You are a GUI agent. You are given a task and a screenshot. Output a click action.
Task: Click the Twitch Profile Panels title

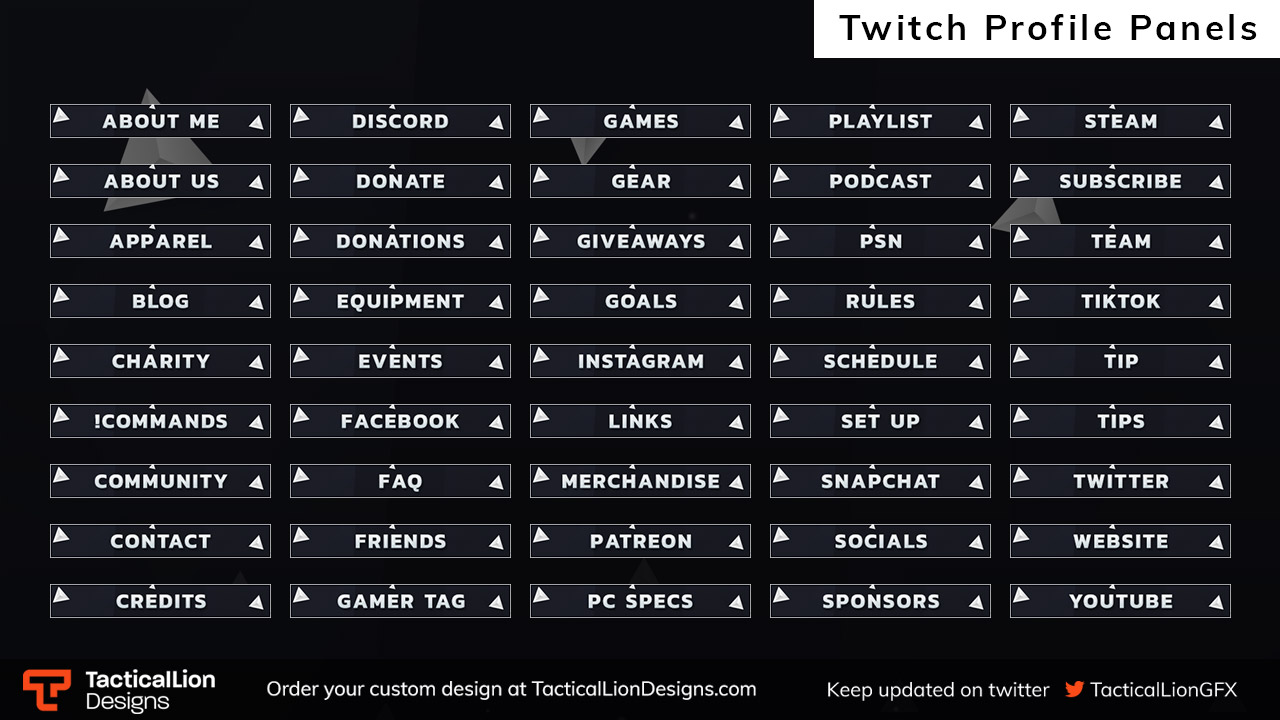(x=1047, y=28)
